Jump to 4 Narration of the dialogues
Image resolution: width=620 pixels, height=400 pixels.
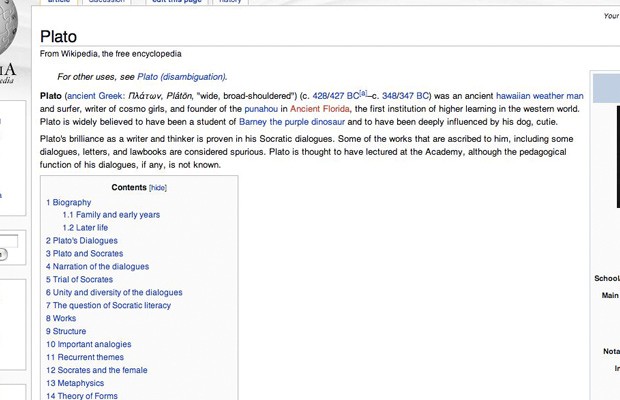coord(97,266)
